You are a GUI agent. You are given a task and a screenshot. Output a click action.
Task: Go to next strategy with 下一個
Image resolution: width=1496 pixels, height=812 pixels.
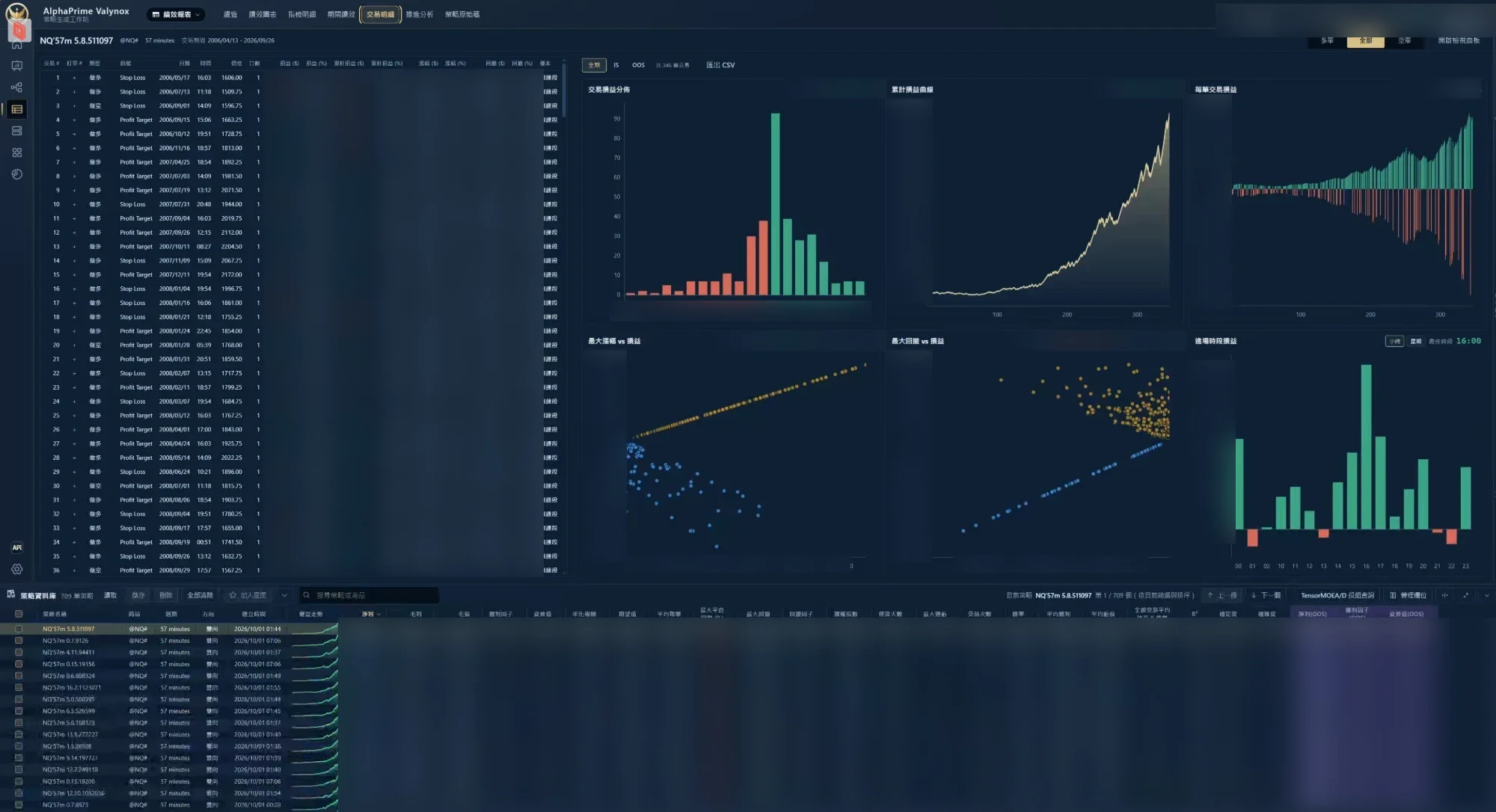(x=1266, y=595)
